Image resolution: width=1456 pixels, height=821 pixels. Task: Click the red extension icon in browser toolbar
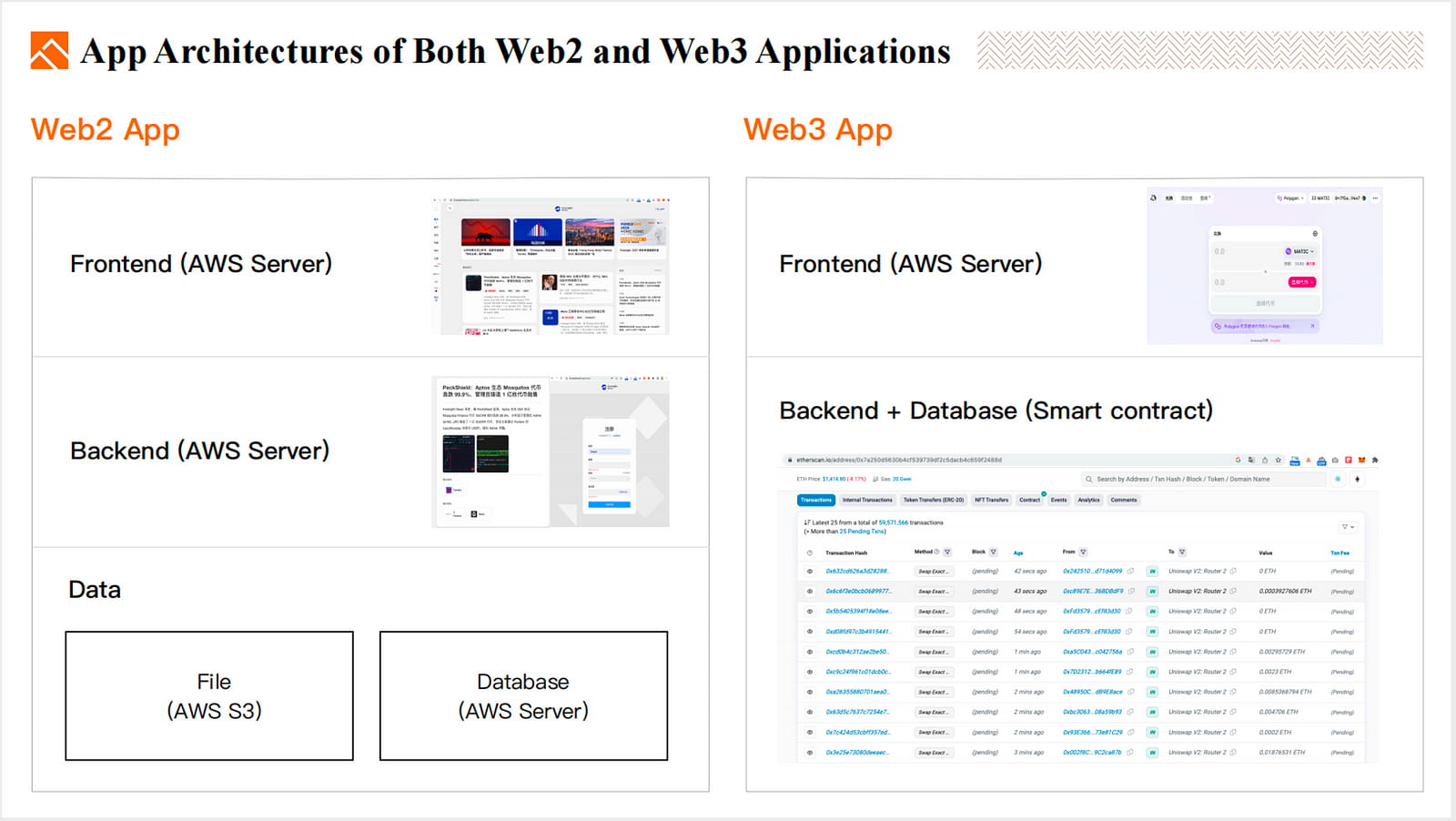tap(1349, 461)
